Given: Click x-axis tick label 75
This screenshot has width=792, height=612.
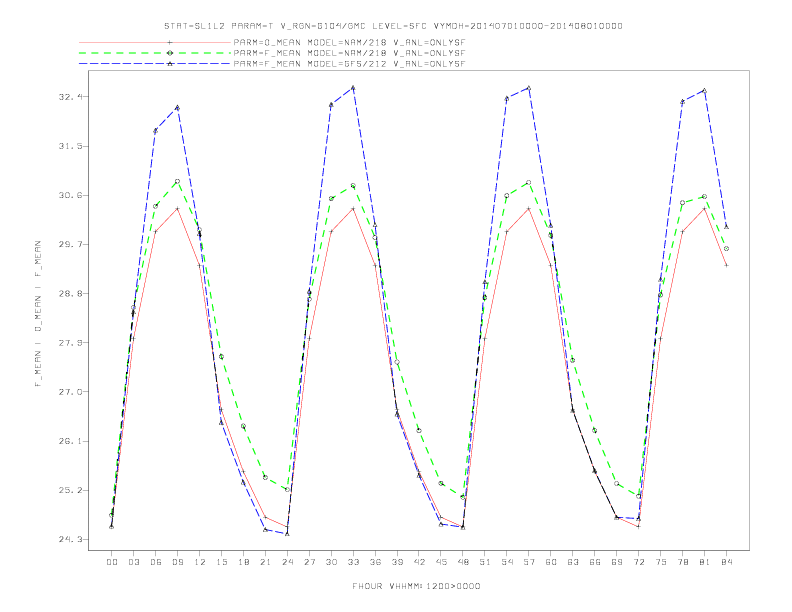Looking at the screenshot, I should (661, 562).
